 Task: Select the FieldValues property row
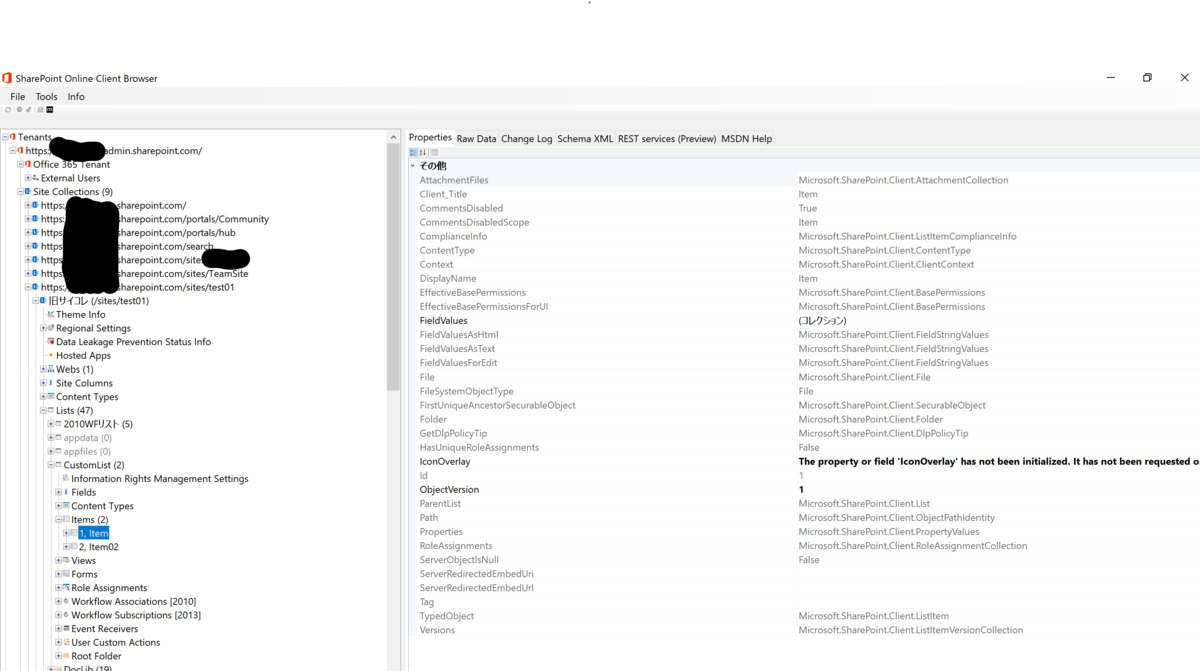(804, 321)
